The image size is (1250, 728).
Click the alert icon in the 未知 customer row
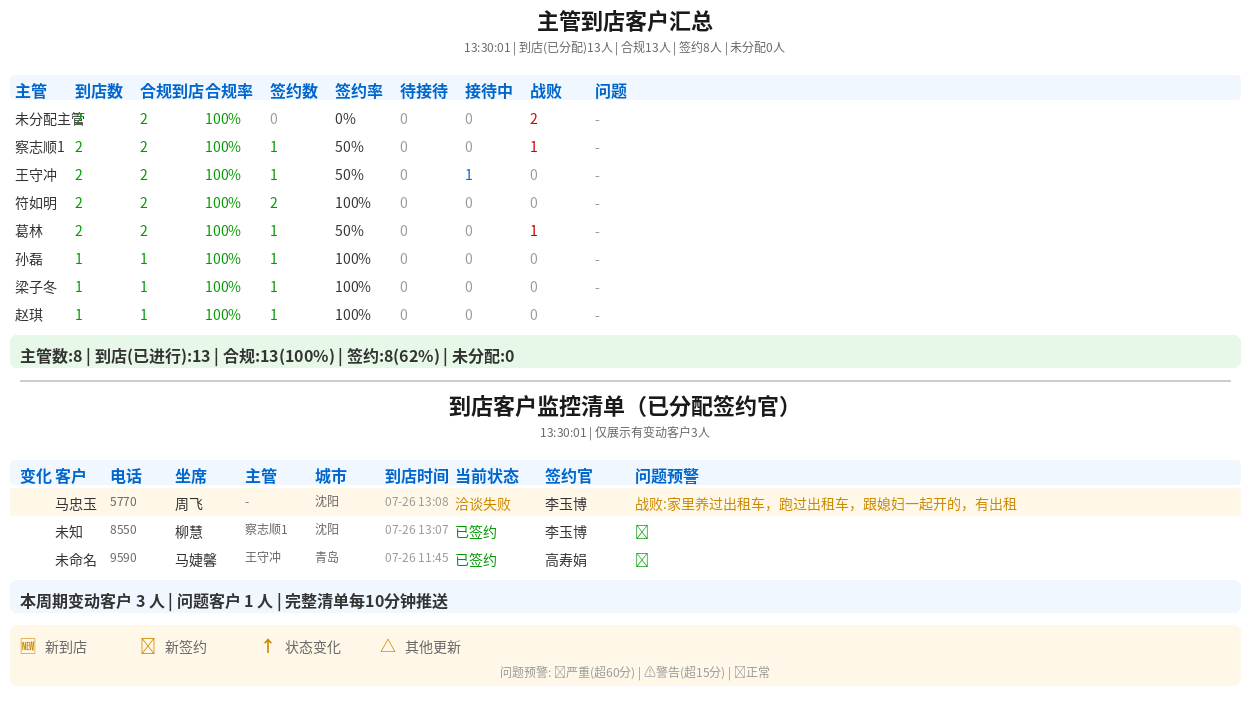pos(642,532)
